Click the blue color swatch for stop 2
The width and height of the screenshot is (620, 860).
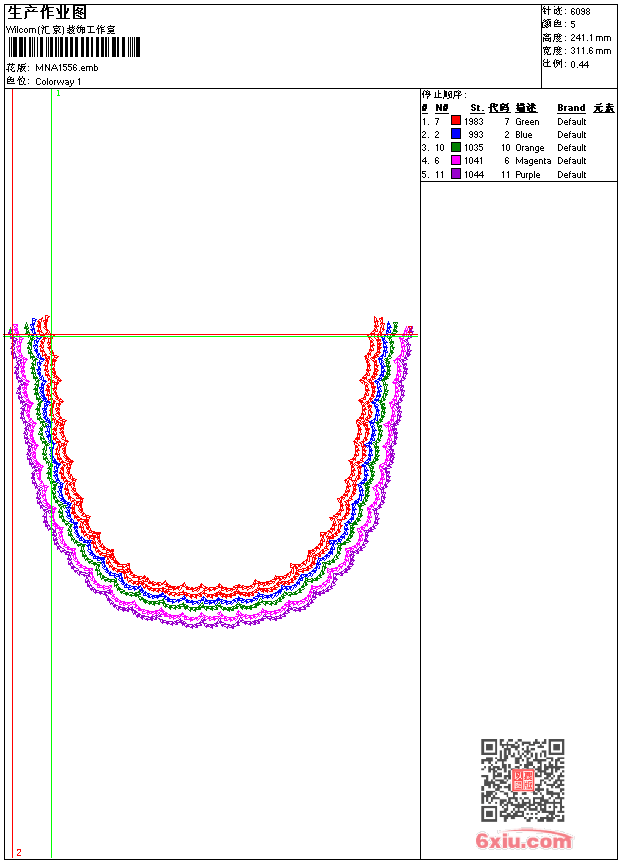(x=456, y=134)
